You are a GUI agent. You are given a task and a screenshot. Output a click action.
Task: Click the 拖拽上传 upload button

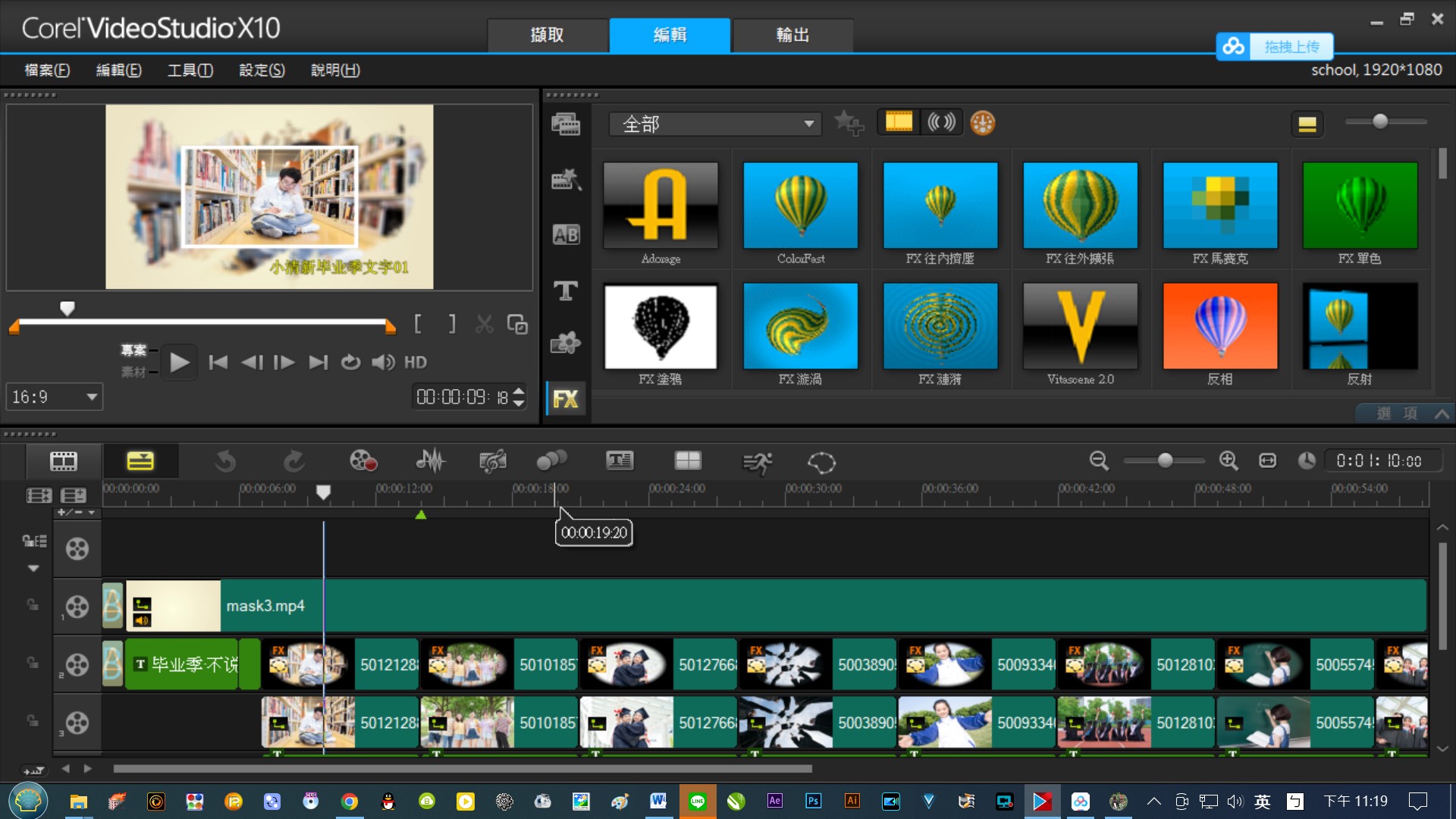point(1275,46)
